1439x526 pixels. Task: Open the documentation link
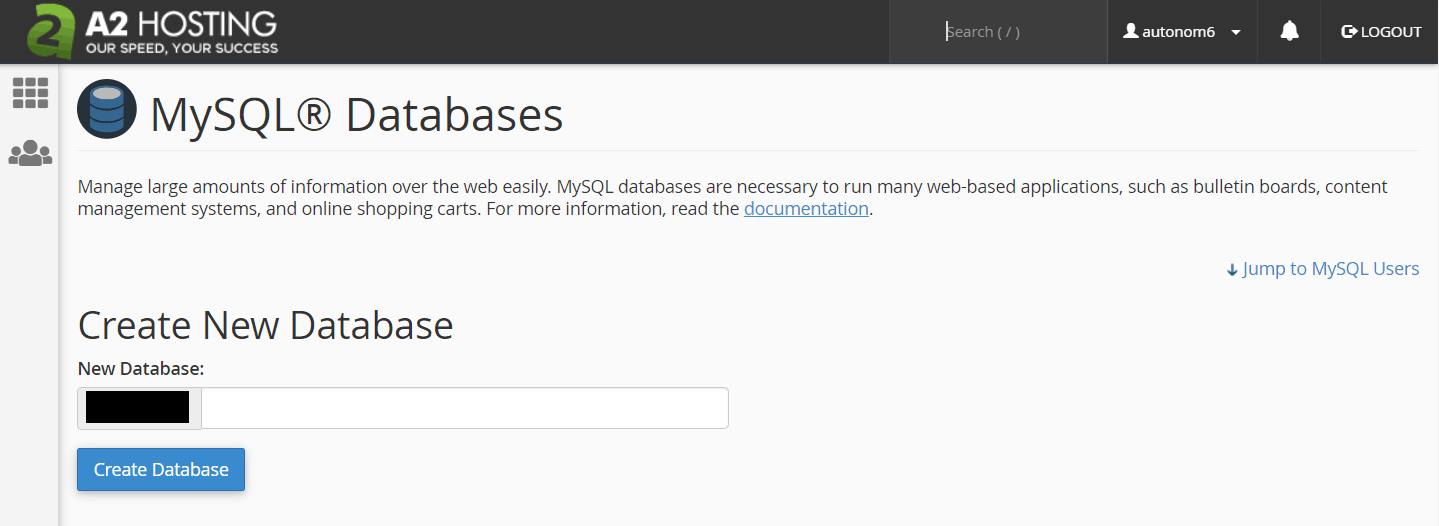tap(806, 209)
